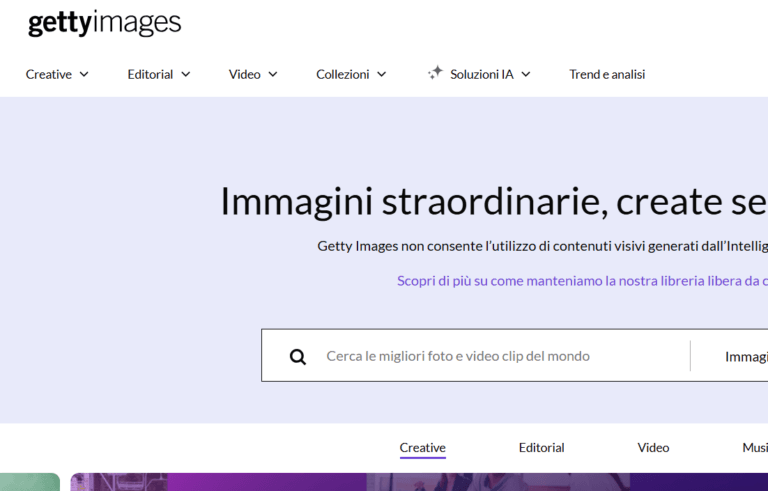Click the gettyimages logo
The image size is (768, 491).
(104, 23)
